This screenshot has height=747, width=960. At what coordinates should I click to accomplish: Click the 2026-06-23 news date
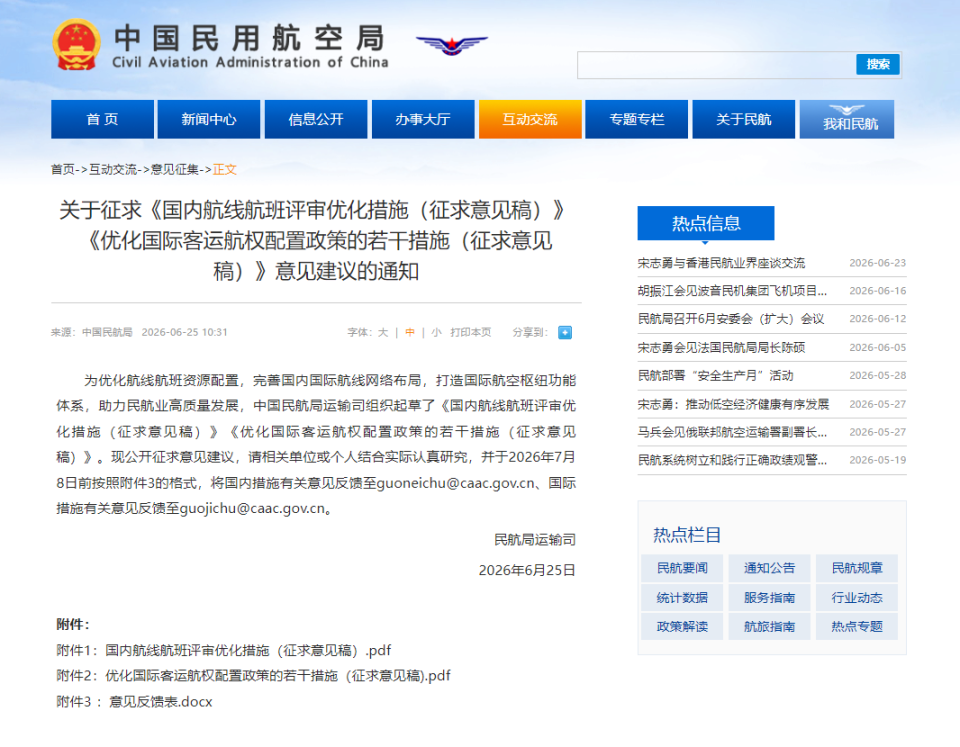(x=877, y=263)
